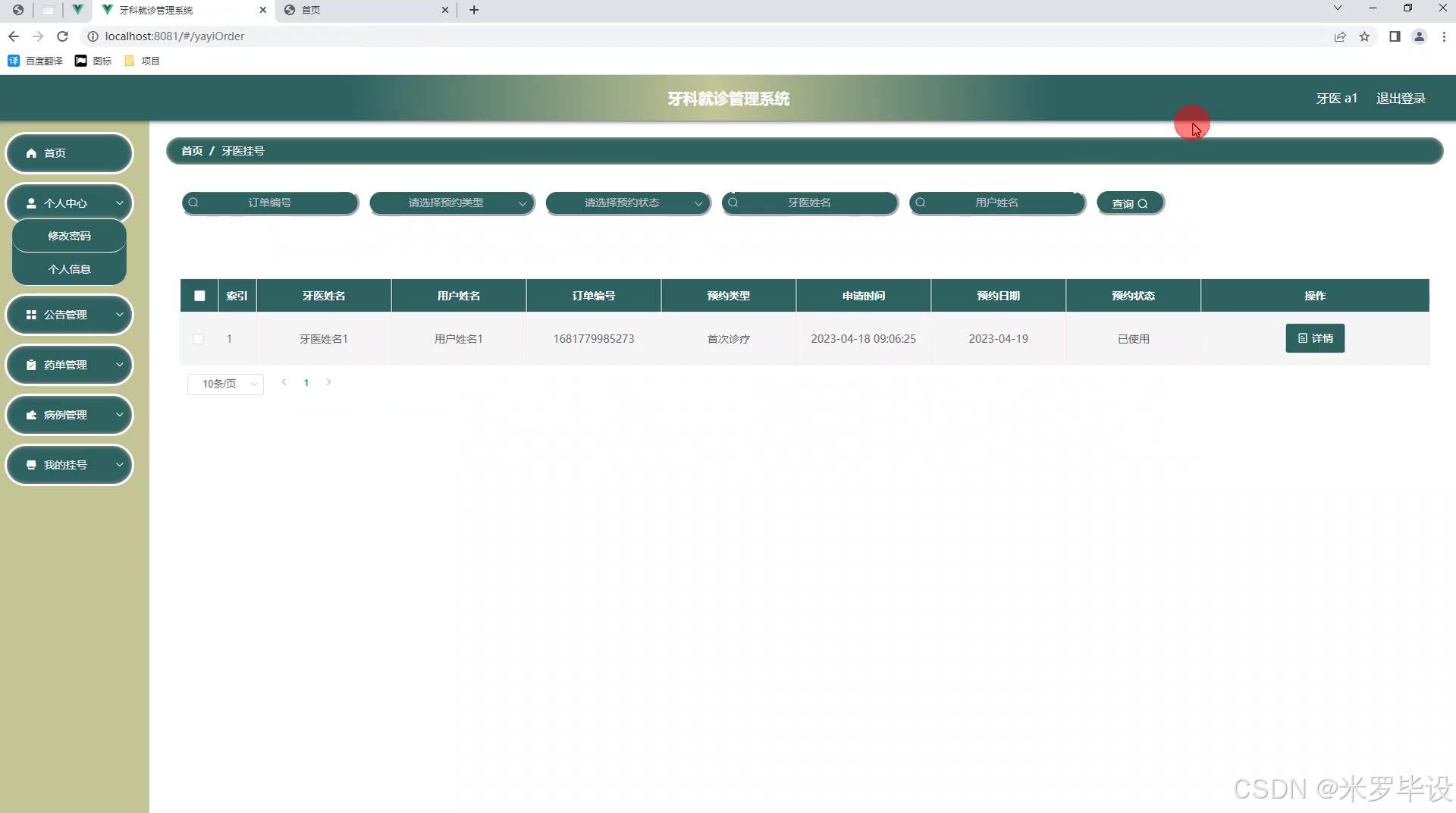Go to 首页 in the sidebar

[69, 153]
